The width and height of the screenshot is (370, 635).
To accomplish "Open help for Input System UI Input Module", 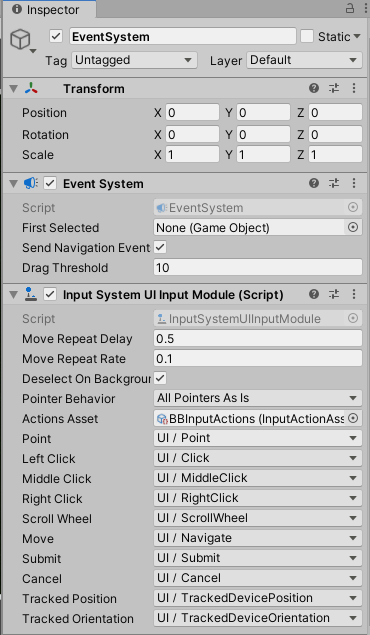I will pyautogui.click(x=314, y=294).
